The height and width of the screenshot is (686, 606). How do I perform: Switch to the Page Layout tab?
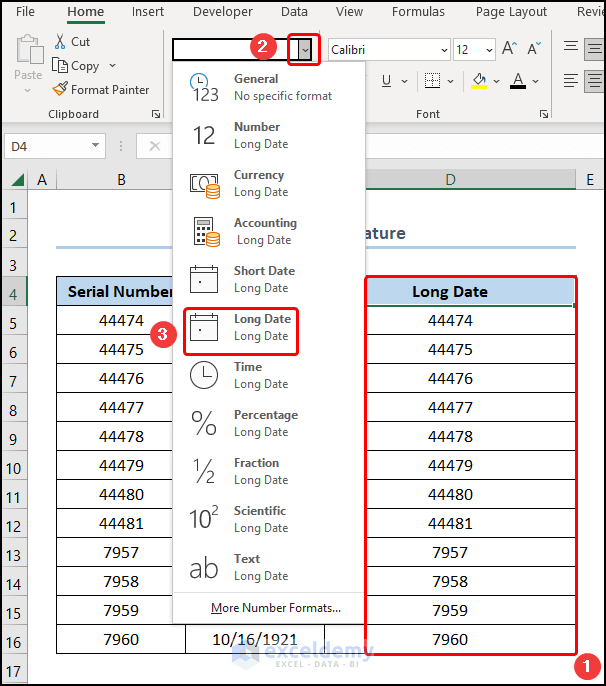pyautogui.click(x=511, y=12)
